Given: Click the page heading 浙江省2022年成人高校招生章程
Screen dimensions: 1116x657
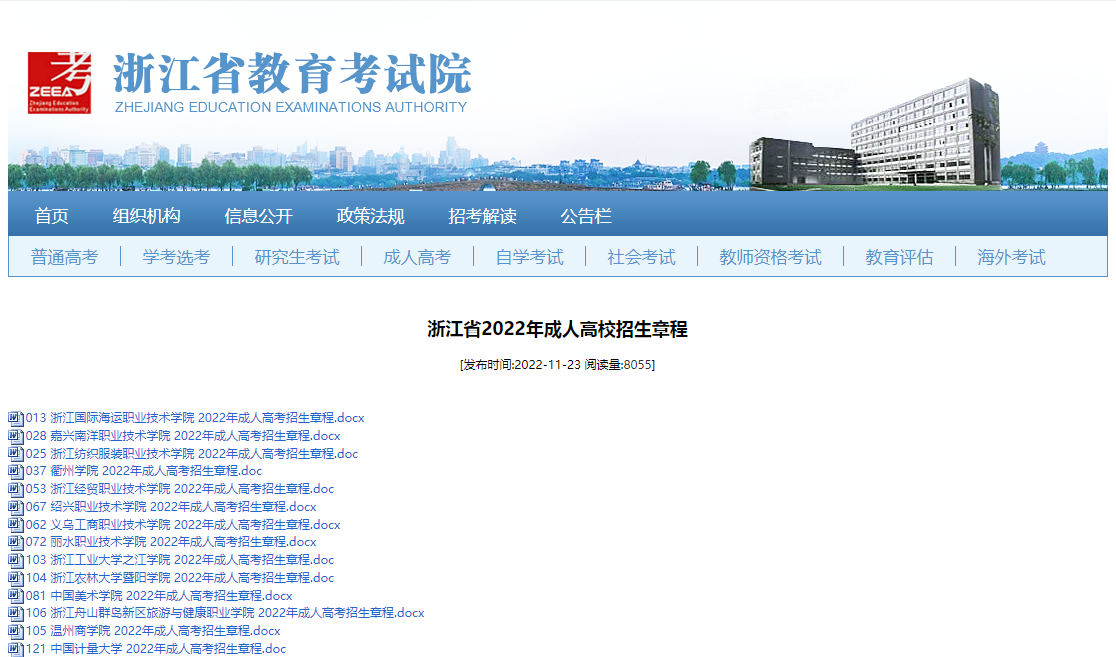Looking at the screenshot, I should click(x=557, y=330).
